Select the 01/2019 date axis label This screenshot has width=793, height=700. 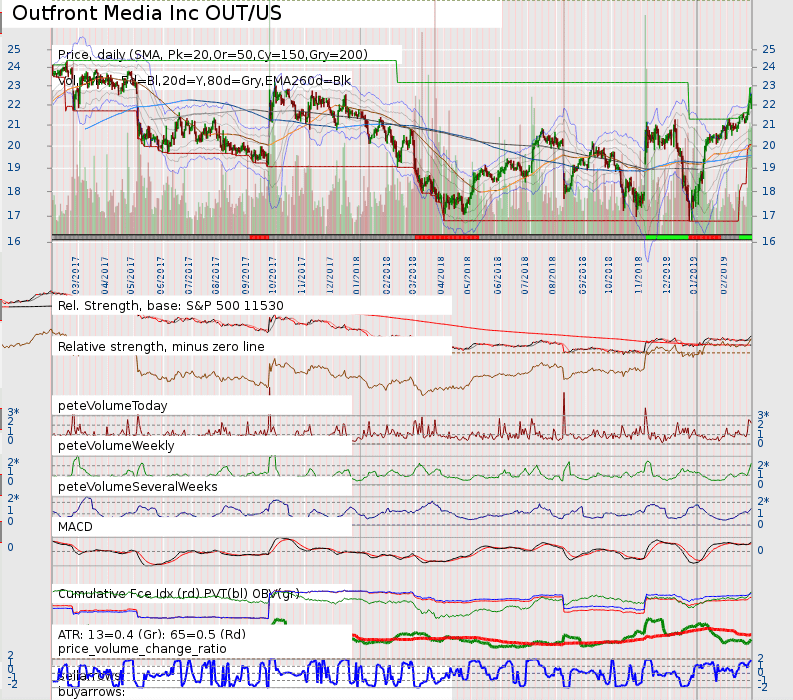pos(693,276)
